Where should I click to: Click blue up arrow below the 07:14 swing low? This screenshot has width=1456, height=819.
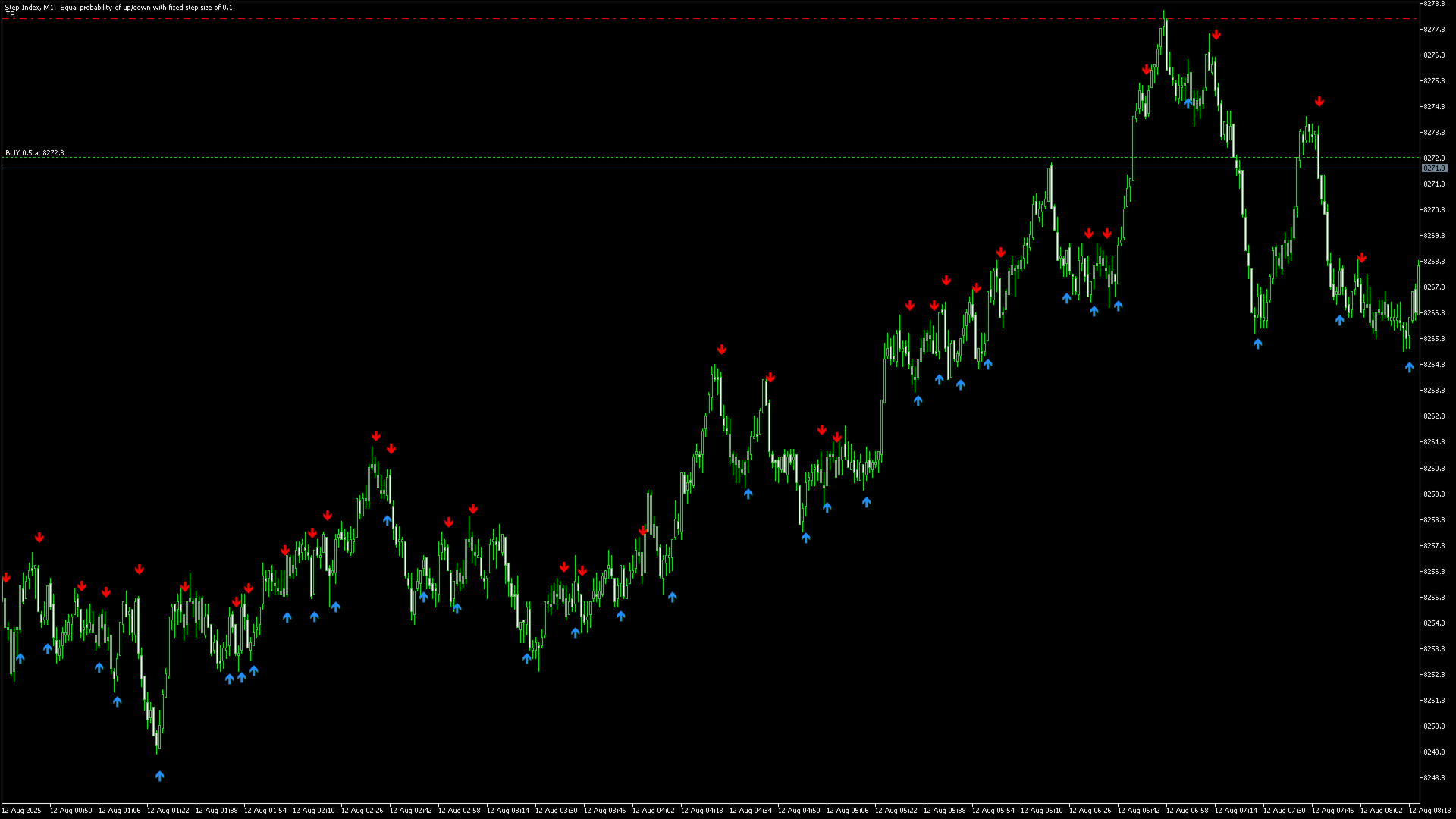[1257, 344]
